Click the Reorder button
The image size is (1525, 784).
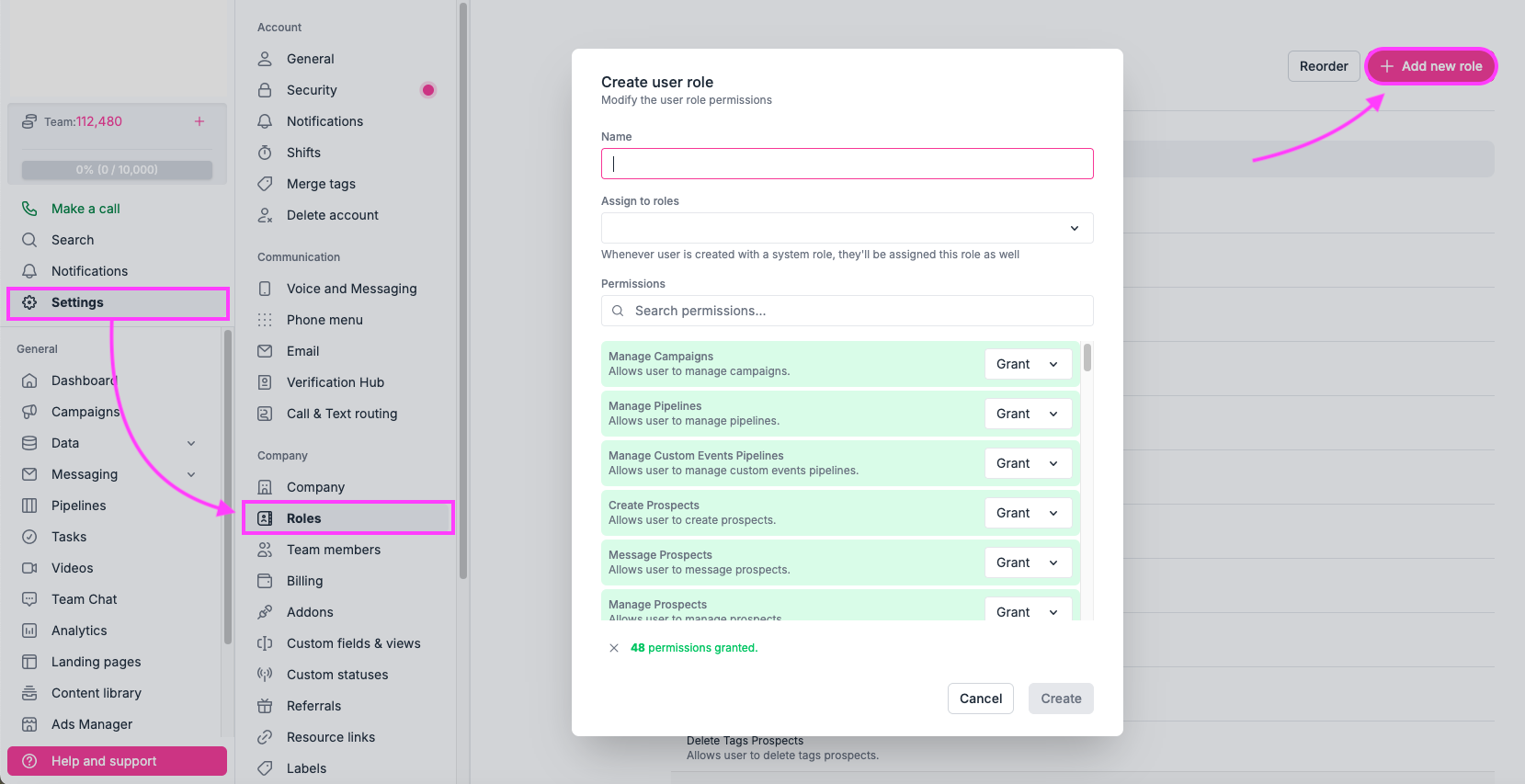(1324, 66)
